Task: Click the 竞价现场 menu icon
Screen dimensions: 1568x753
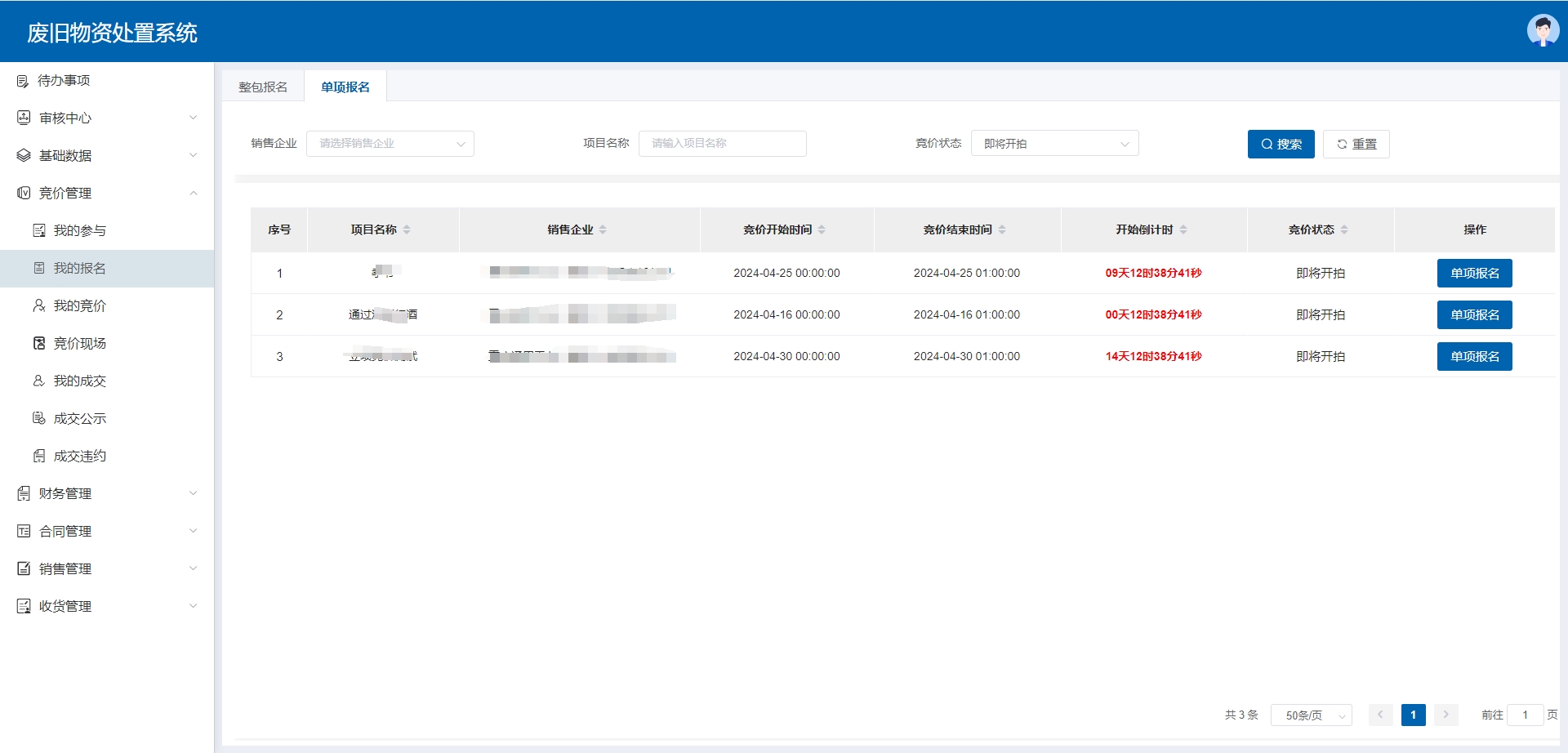Action: (x=38, y=343)
